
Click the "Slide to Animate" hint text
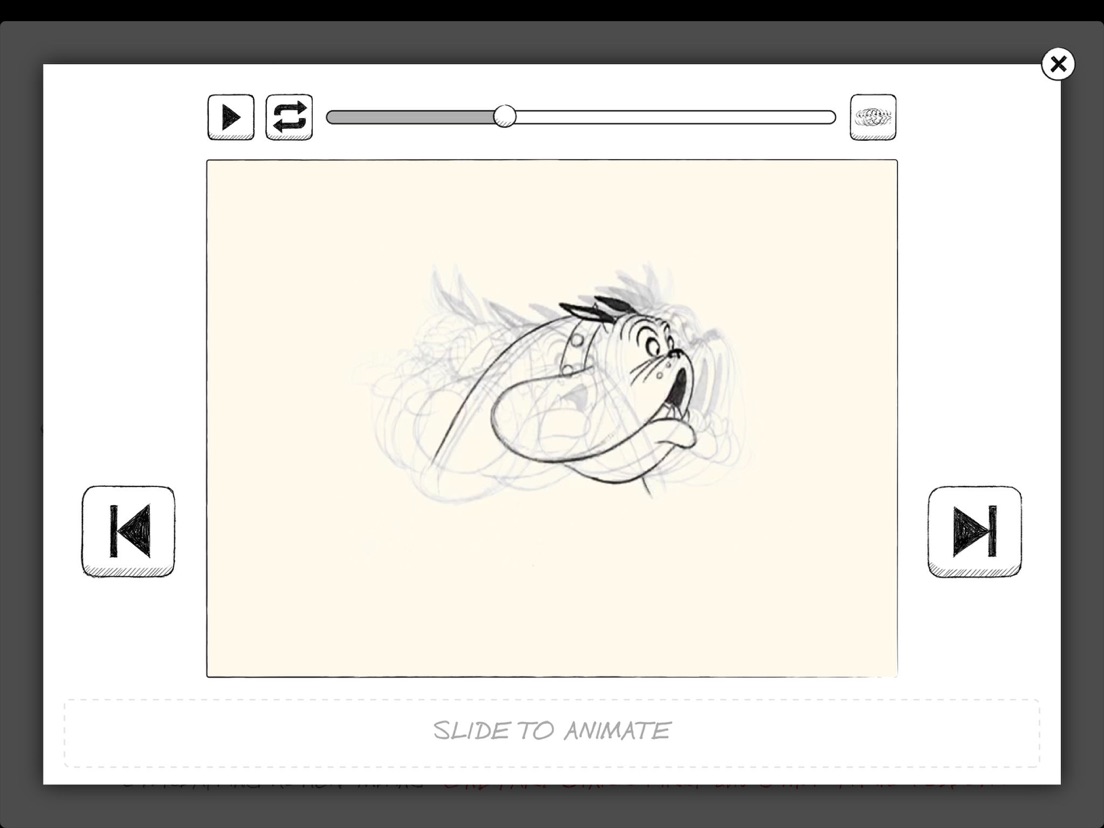(552, 731)
